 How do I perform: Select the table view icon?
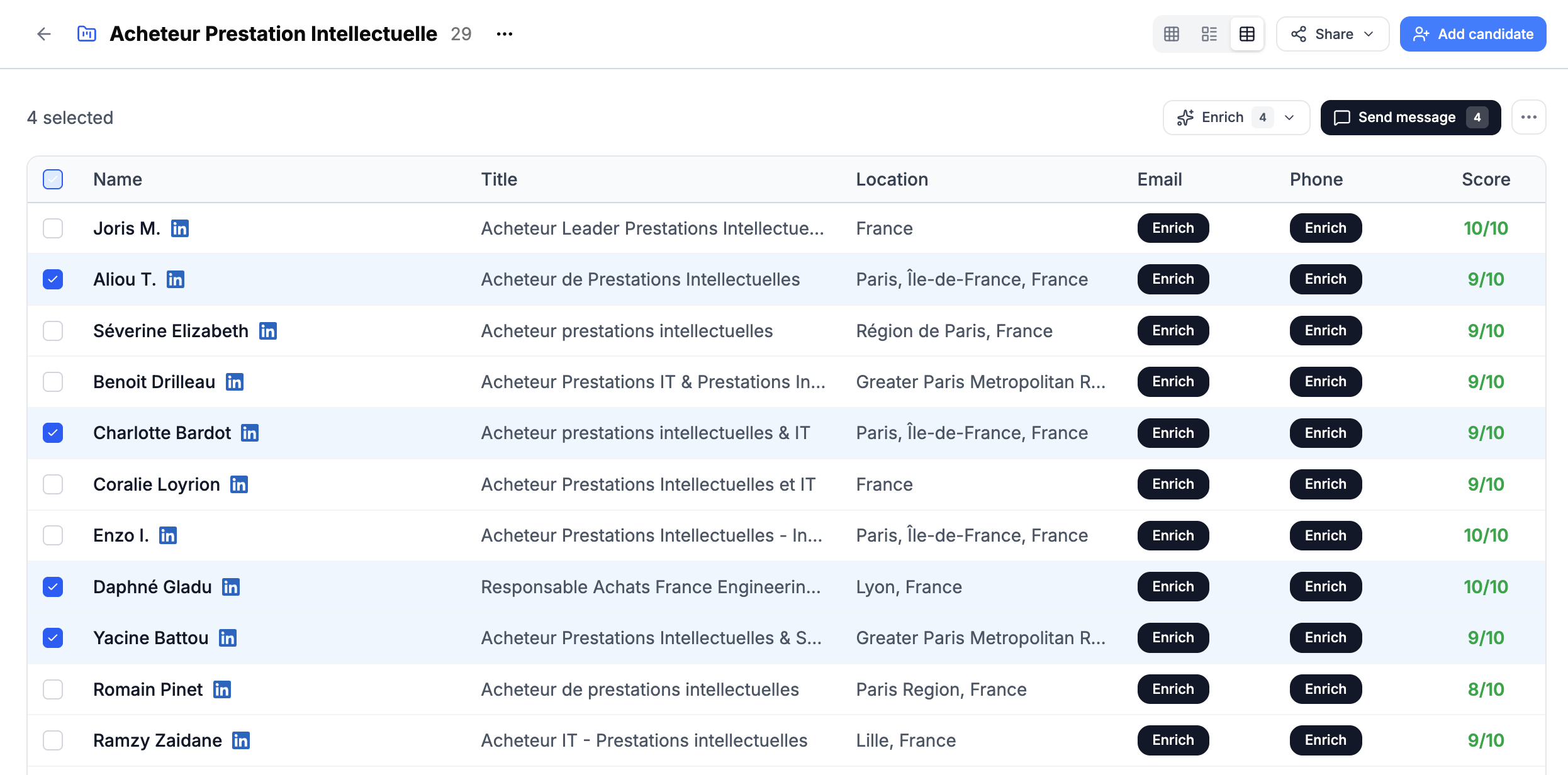tap(1247, 34)
